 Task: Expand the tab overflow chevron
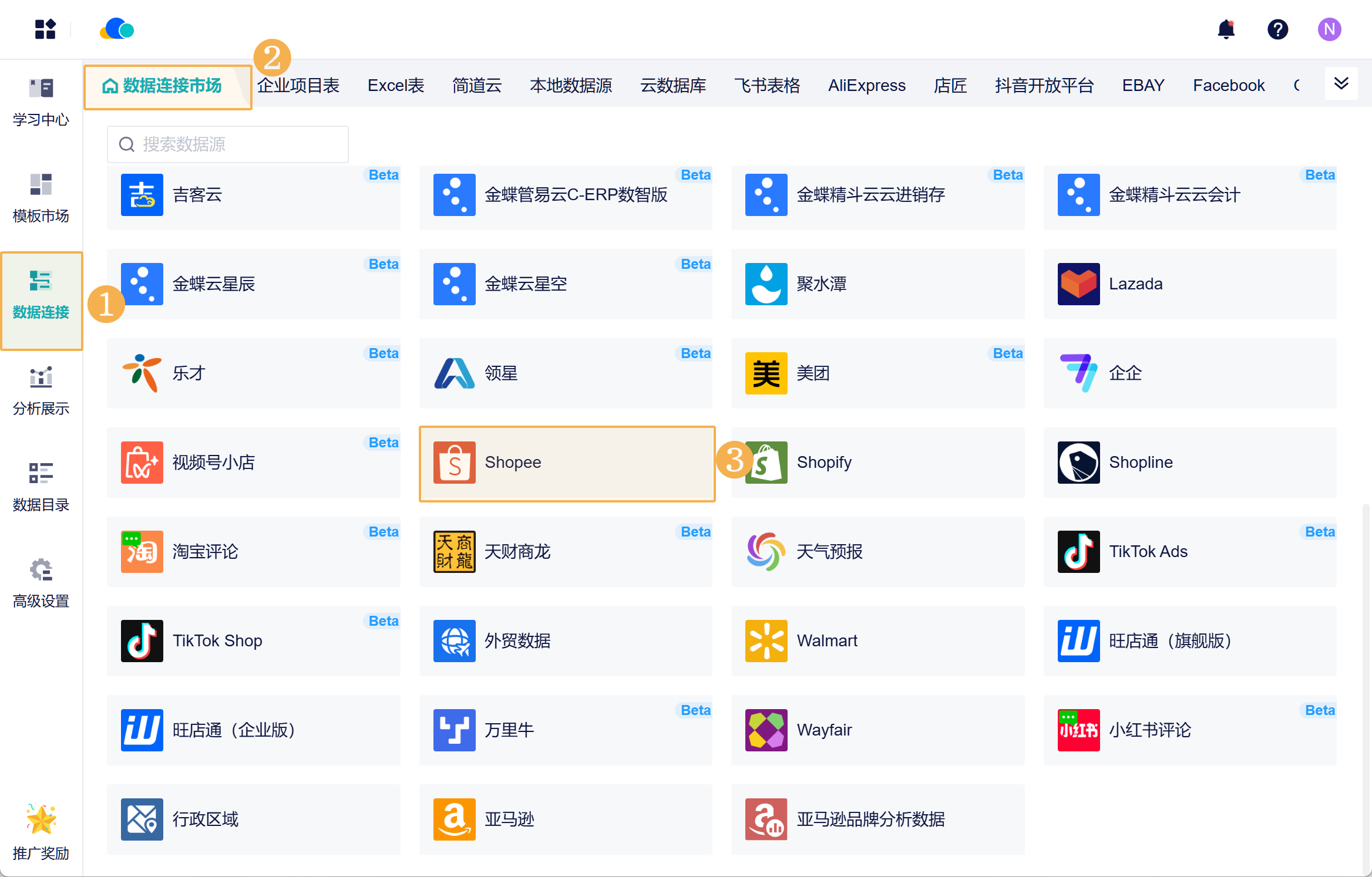1341,83
